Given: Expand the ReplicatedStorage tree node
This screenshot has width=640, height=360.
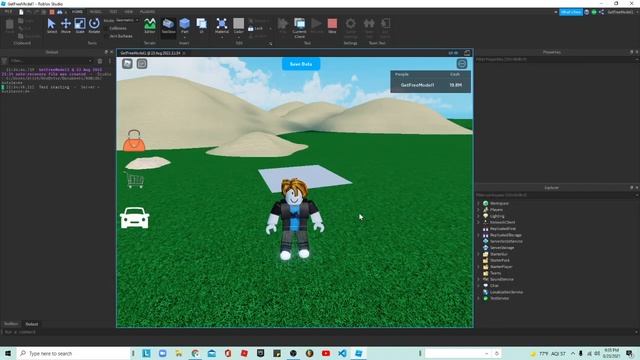Looking at the screenshot, I should 479,235.
